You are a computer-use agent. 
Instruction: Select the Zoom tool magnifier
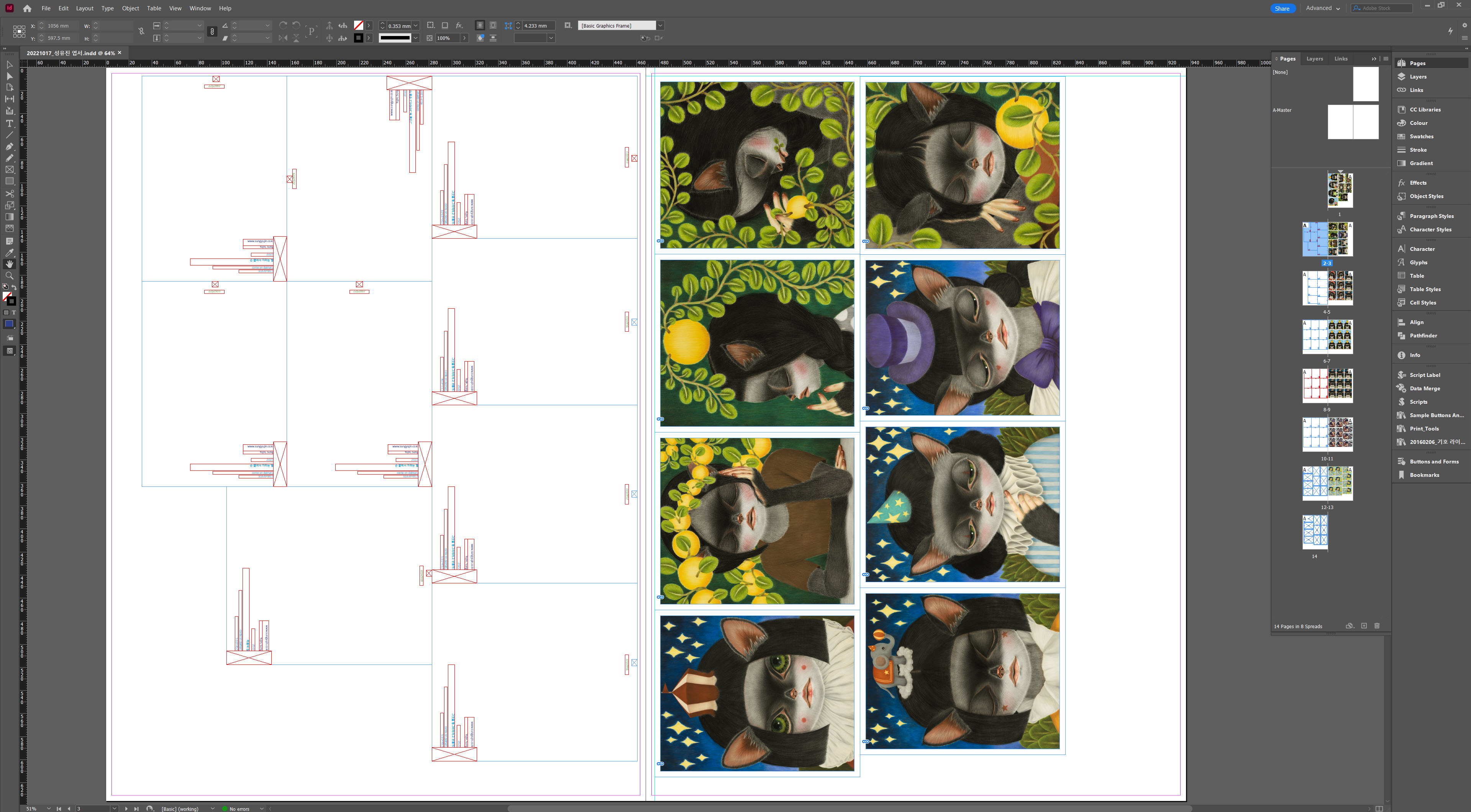[9, 276]
